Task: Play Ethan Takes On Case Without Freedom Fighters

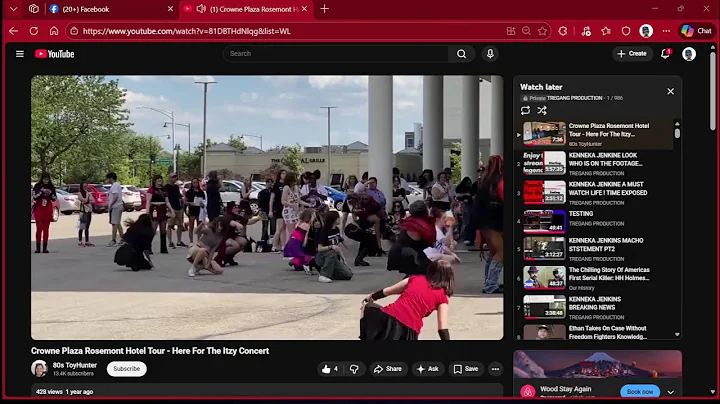Action: (x=595, y=331)
